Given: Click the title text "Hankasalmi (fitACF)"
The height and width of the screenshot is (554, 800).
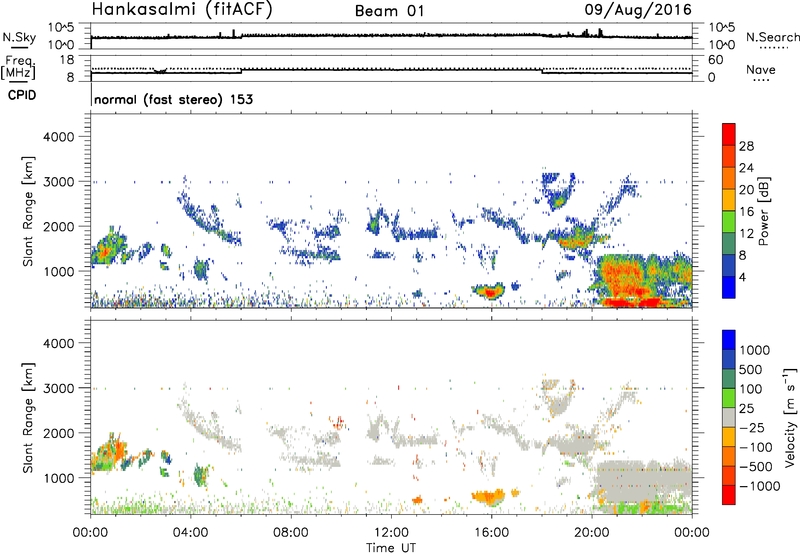Looking at the screenshot, I should click(182, 10).
